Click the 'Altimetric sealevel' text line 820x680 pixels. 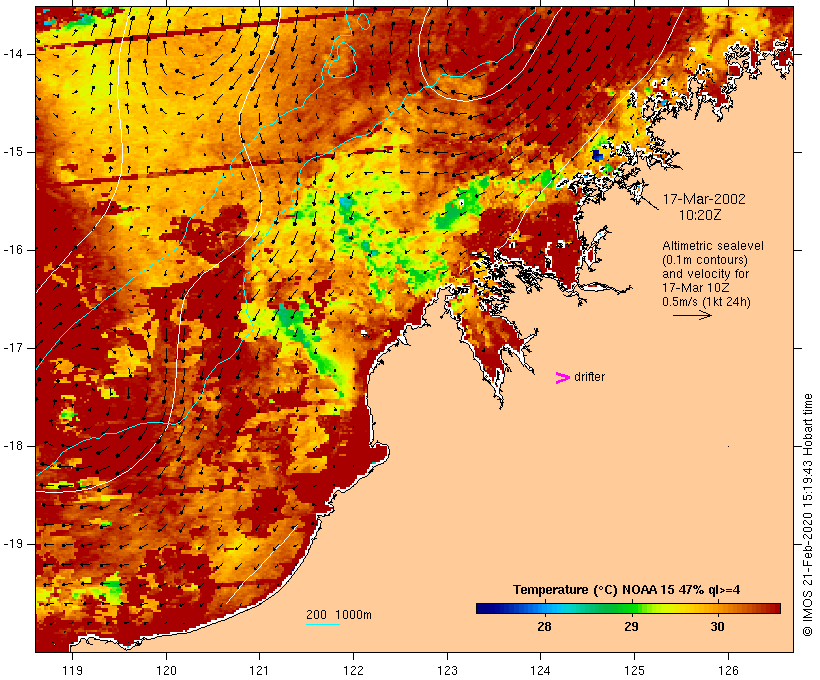(x=713, y=246)
